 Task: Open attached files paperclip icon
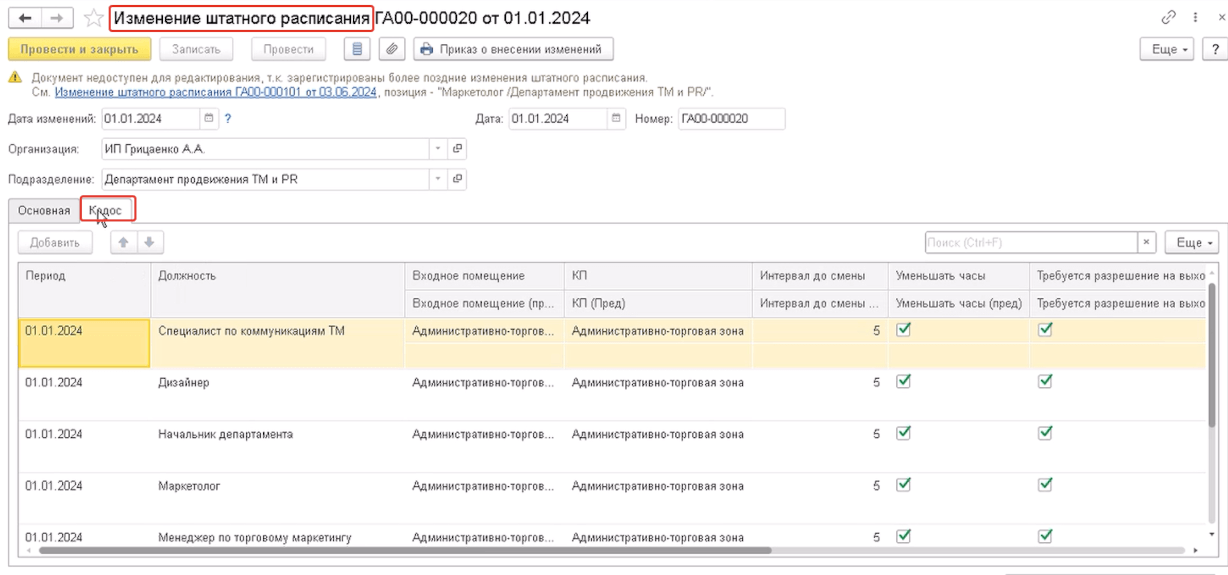tap(392, 49)
